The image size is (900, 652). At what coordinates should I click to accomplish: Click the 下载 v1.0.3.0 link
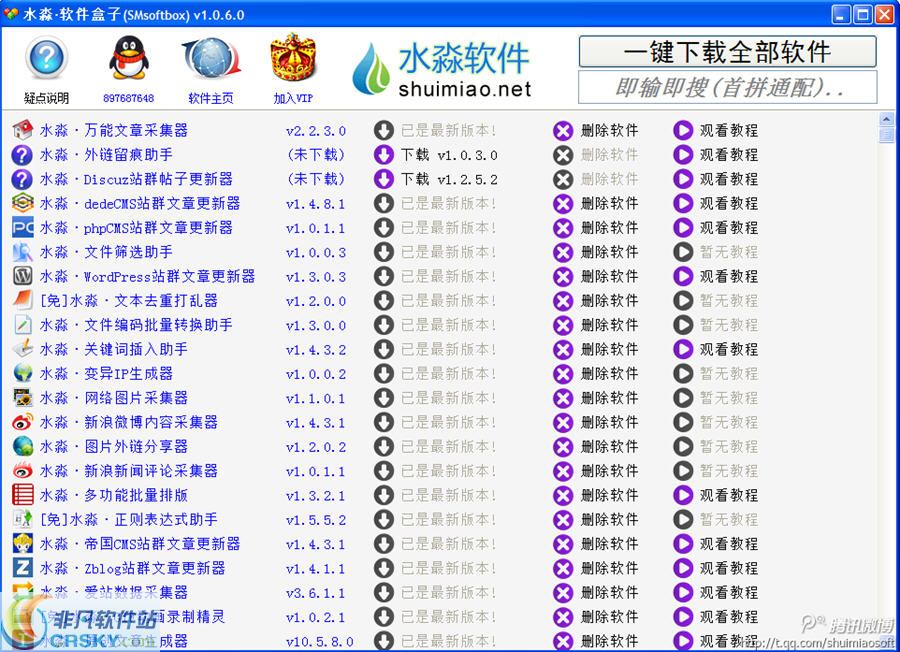click(449, 155)
